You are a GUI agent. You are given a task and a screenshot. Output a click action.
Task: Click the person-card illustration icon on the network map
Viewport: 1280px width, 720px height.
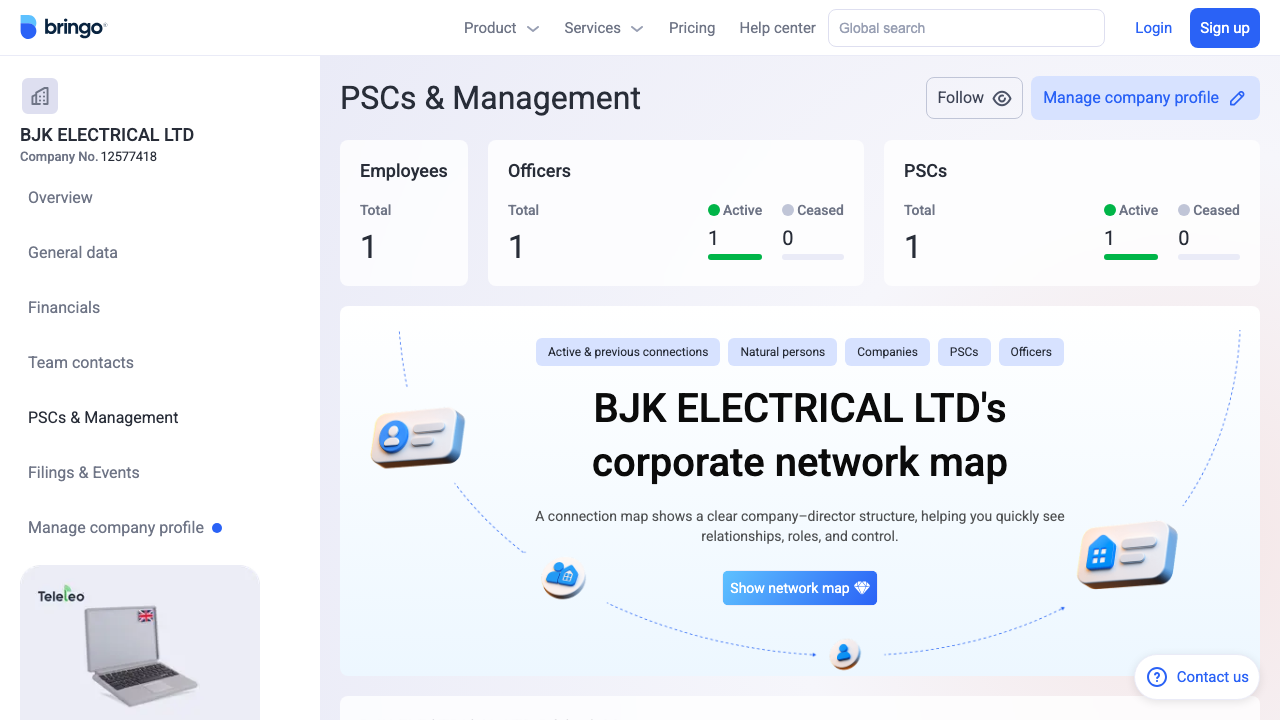tap(417, 437)
